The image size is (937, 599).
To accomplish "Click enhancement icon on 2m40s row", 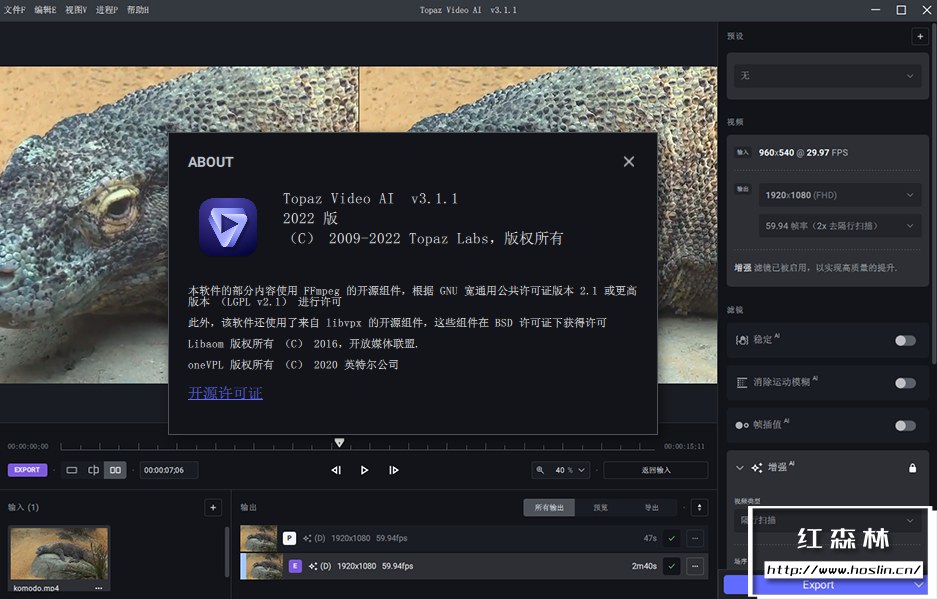I will (x=313, y=566).
